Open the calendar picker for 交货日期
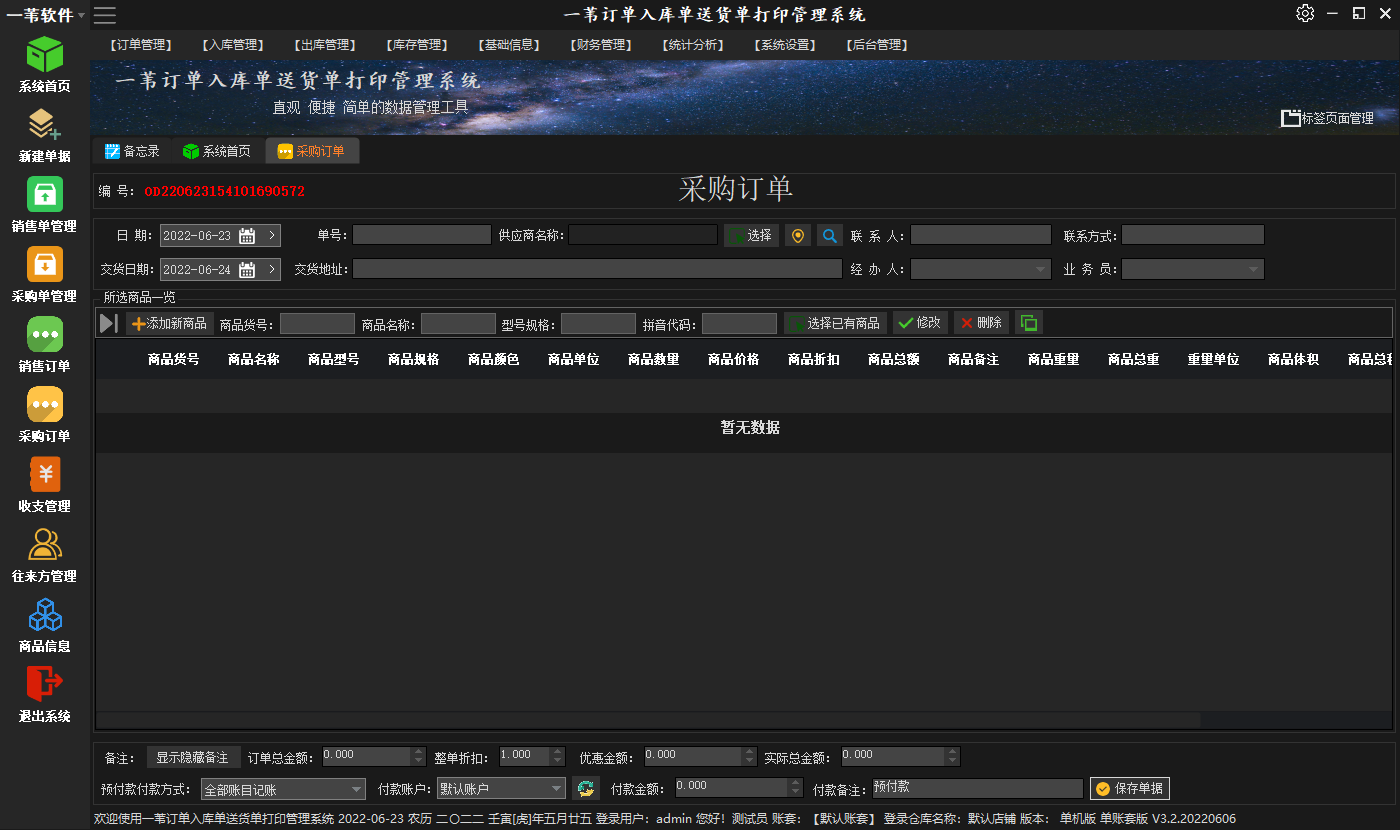The width and height of the screenshot is (1400, 830). [x=247, y=270]
